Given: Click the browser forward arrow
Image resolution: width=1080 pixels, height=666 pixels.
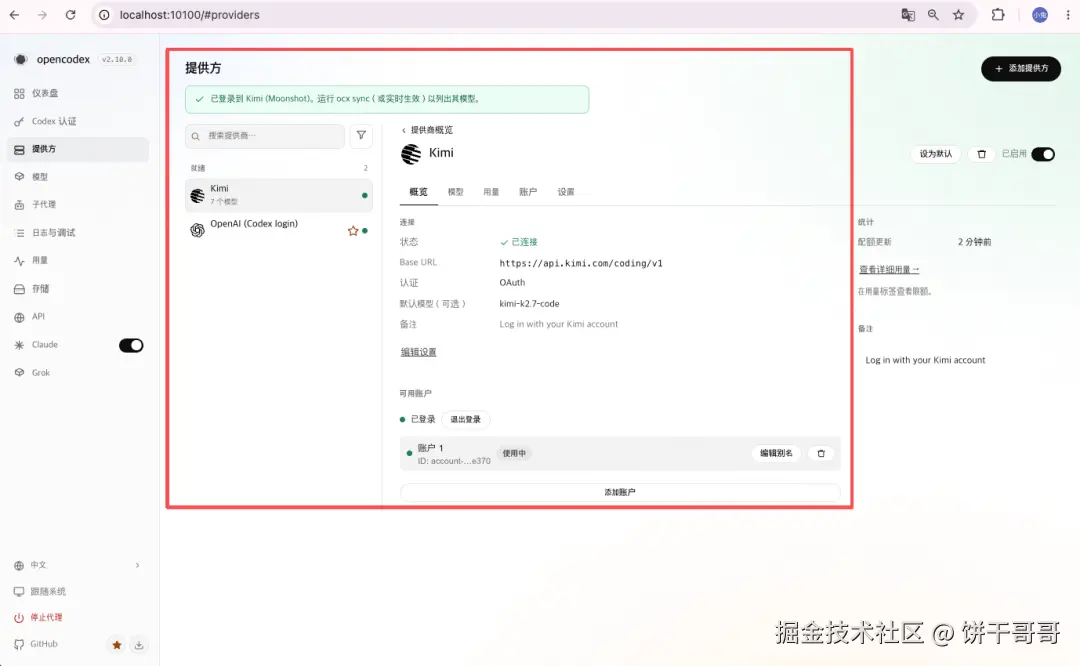Looking at the screenshot, I should (42, 14).
